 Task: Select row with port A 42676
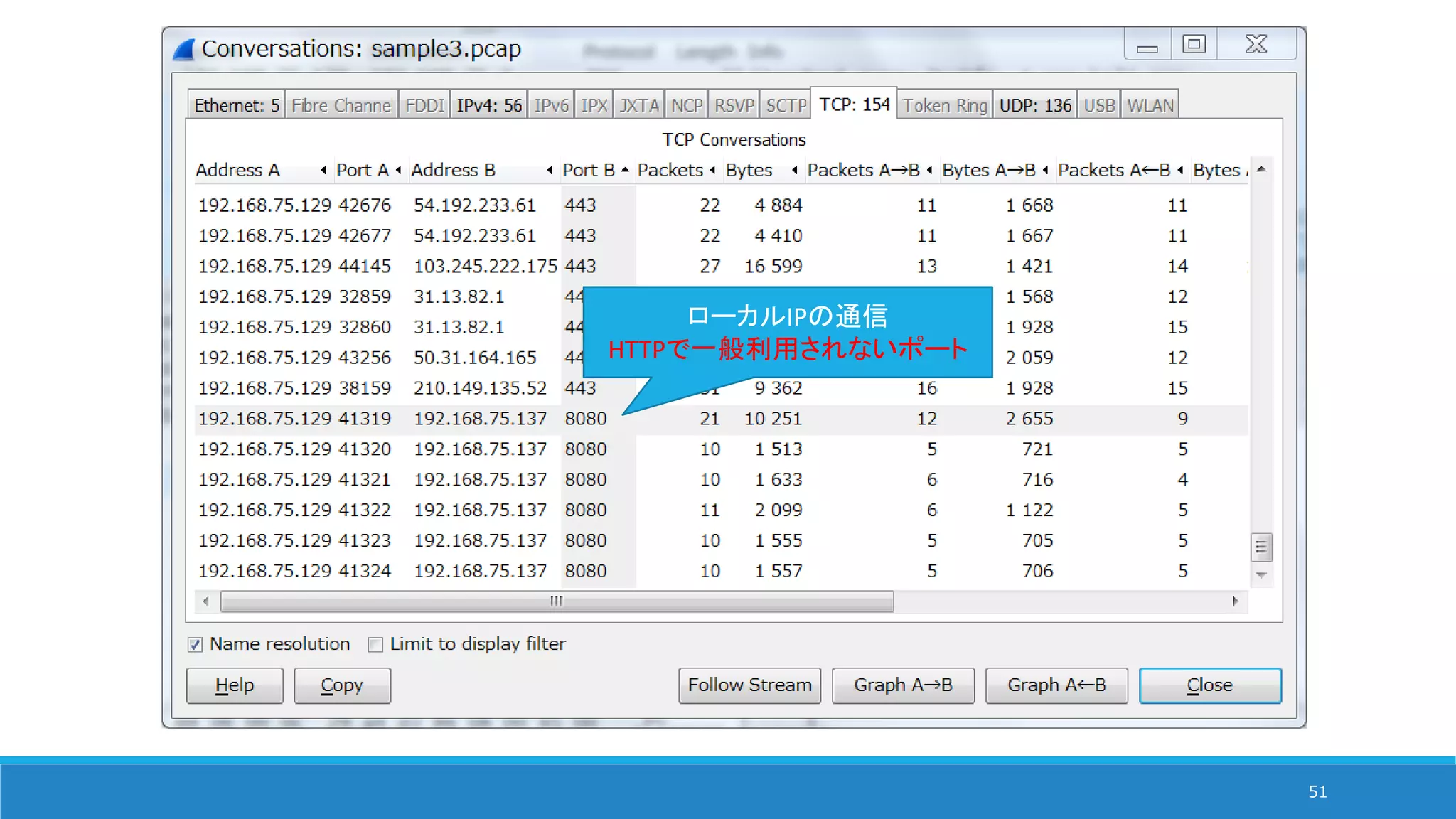(x=721, y=205)
